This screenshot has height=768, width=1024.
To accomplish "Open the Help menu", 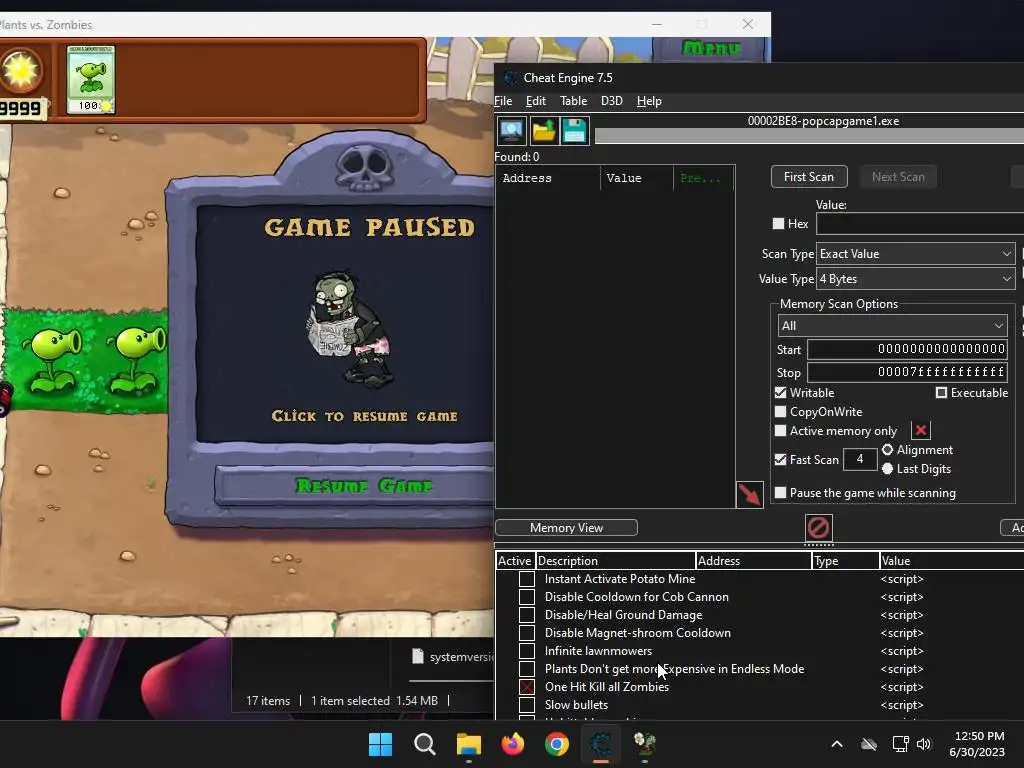I will pyautogui.click(x=649, y=101).
